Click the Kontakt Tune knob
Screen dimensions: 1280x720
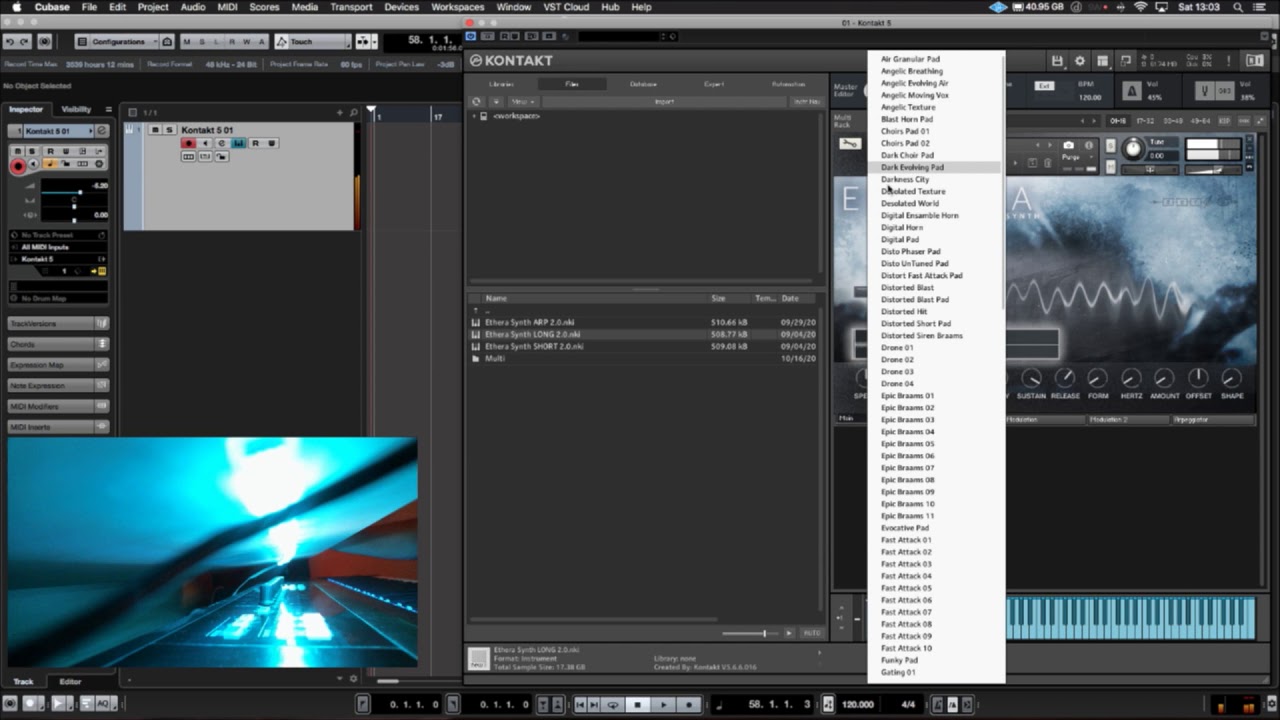(x=1132, y=149)
